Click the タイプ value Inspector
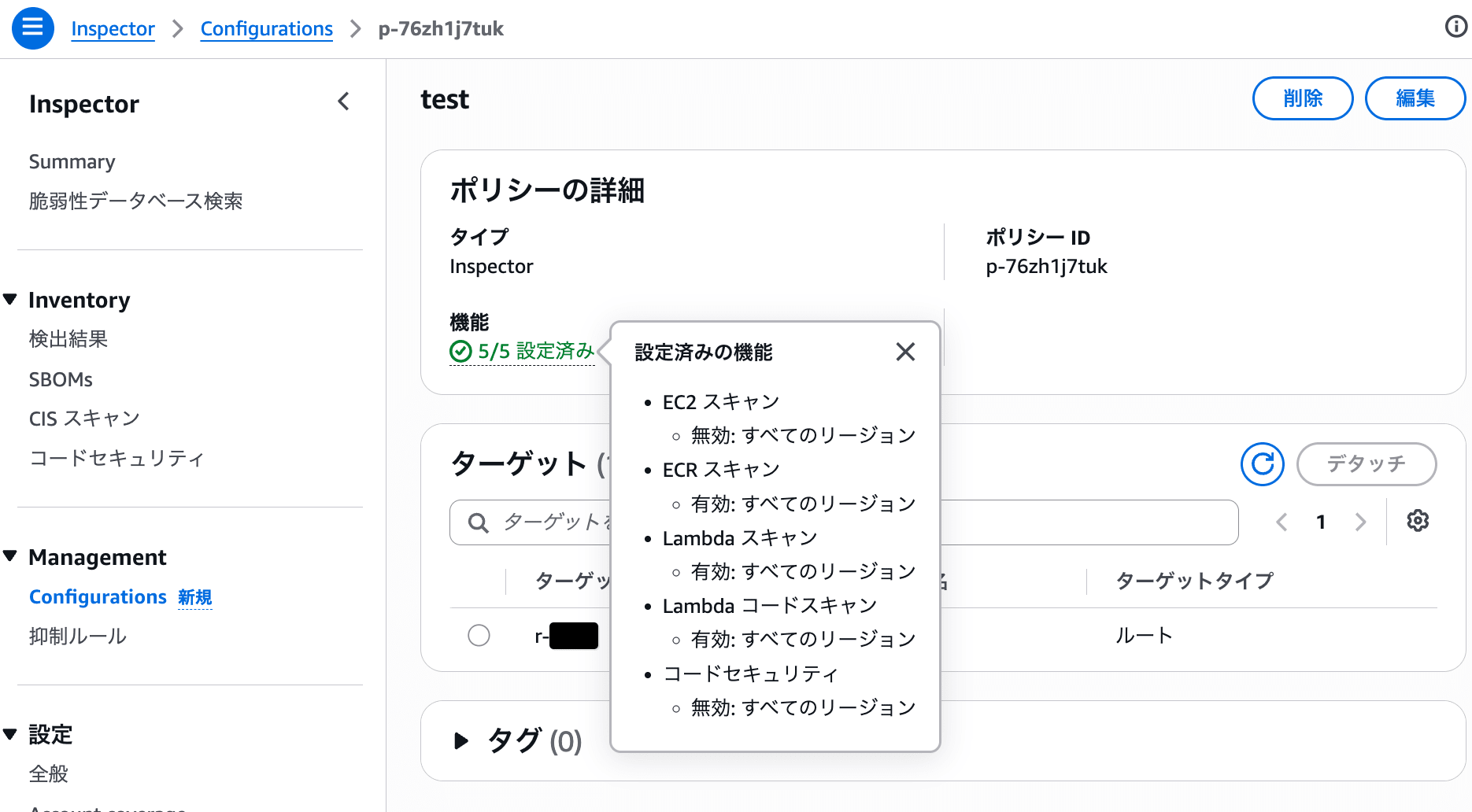 491,267
